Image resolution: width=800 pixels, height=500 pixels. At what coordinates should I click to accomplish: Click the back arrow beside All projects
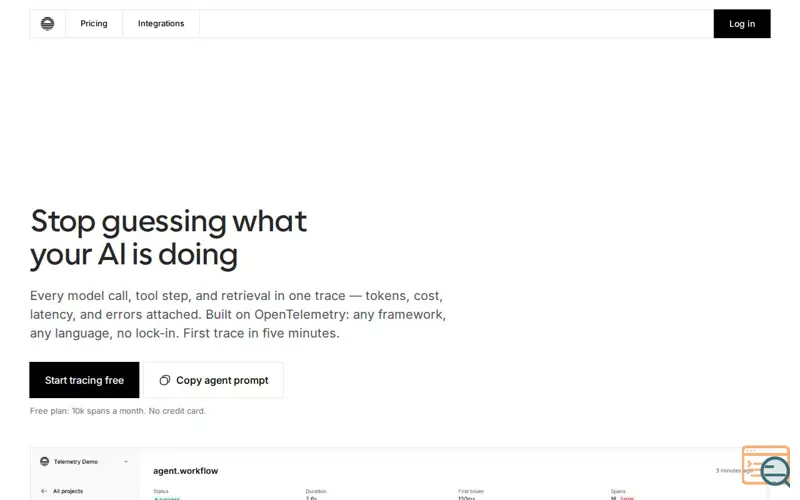(x=44, y=491)
